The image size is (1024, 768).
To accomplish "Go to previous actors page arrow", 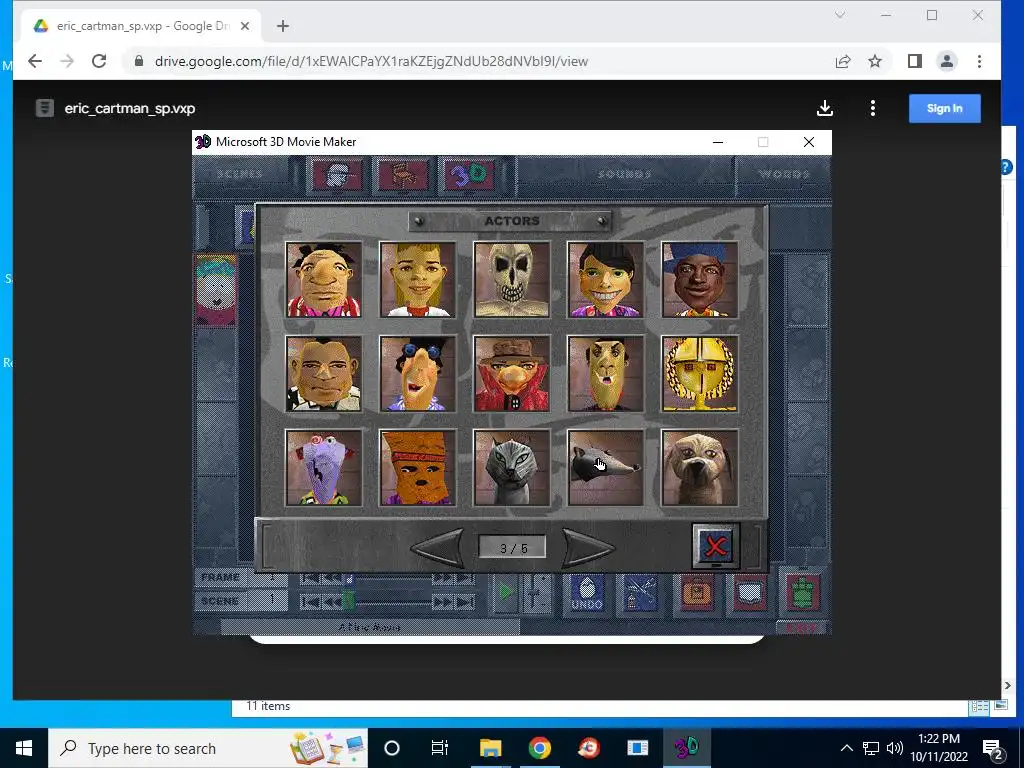I will click(438, 547).
